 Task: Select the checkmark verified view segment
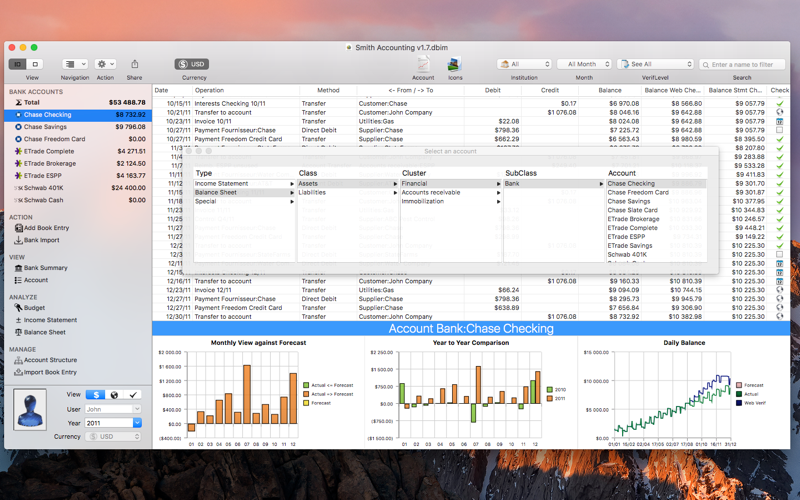(x=133, y=395)
